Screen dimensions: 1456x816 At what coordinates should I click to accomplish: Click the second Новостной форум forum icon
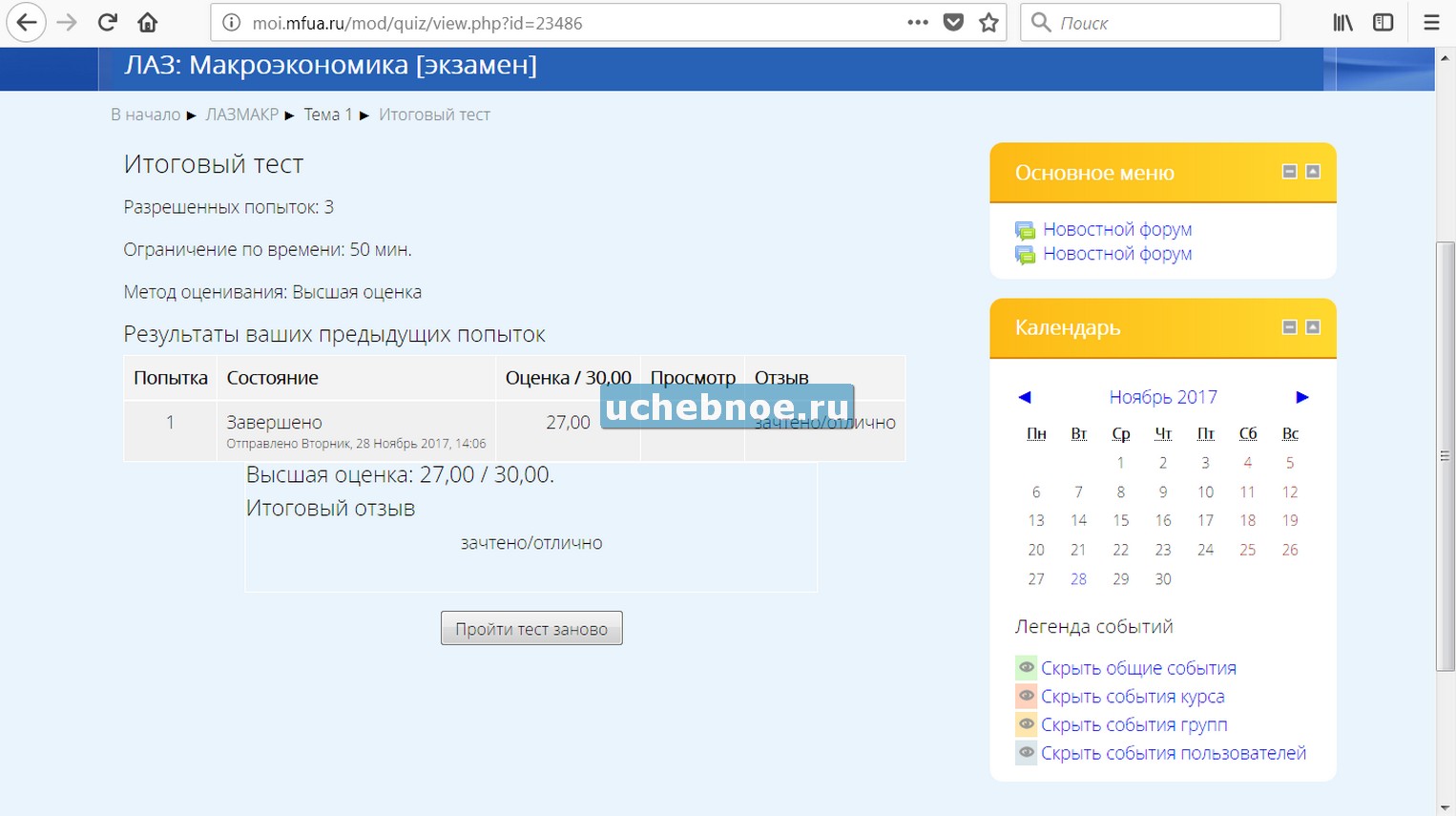tap(1026, 256)
